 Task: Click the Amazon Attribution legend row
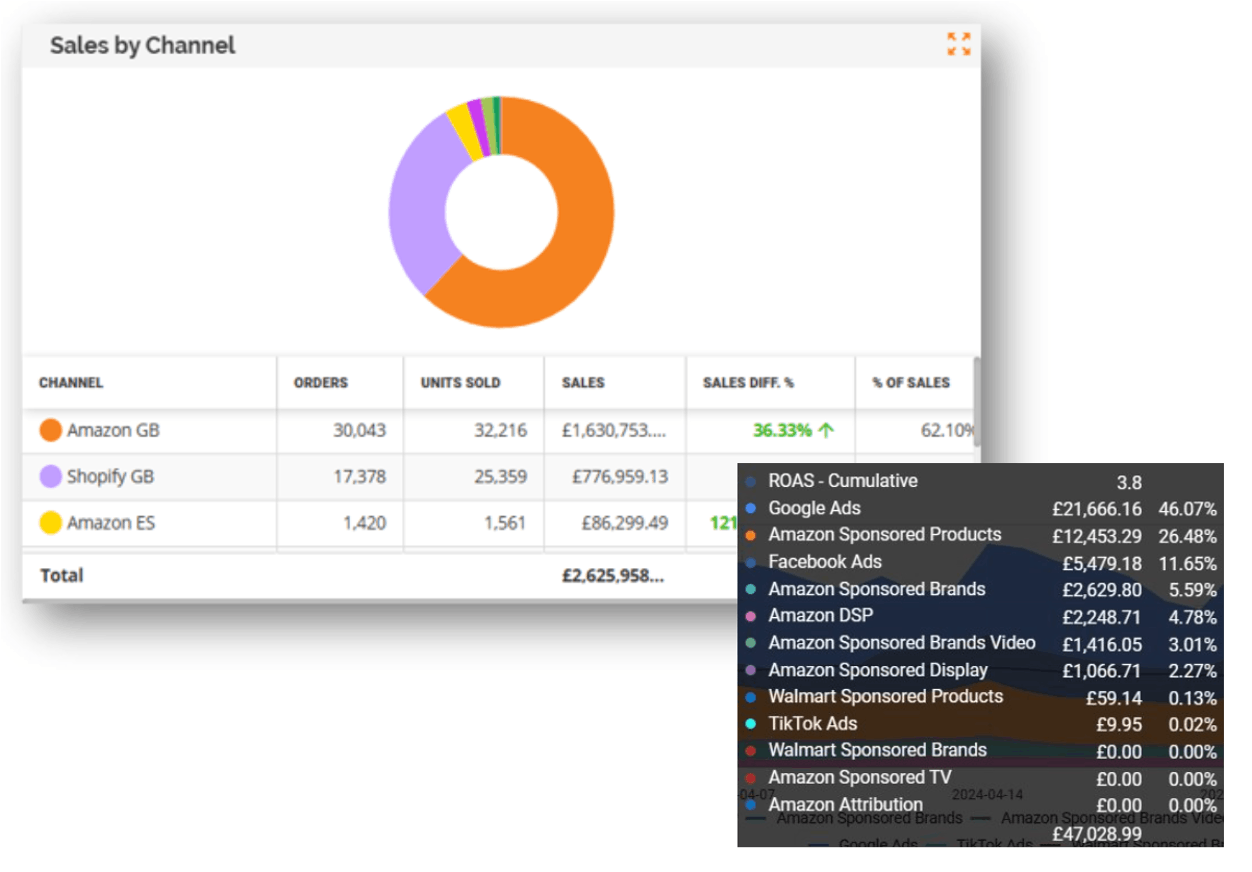point(980,805)
